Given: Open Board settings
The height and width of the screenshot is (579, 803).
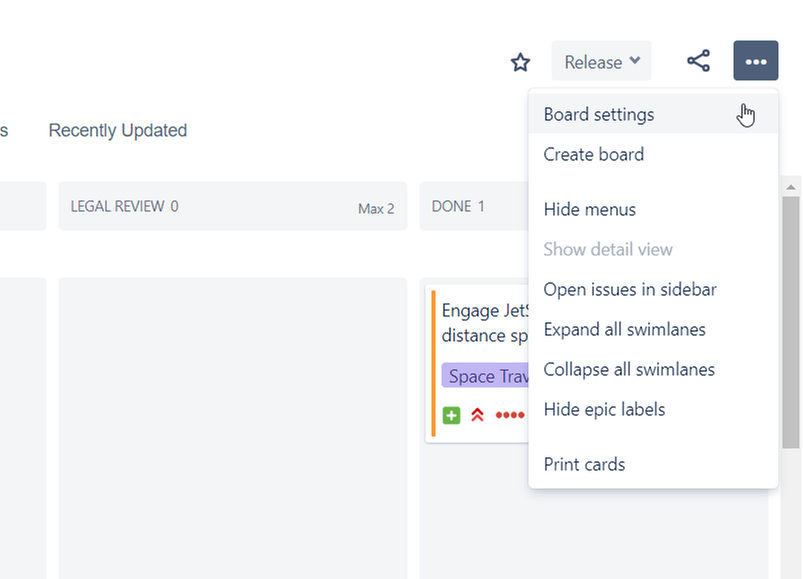Looking at the screenshot, I should click(x=598, y=114).
